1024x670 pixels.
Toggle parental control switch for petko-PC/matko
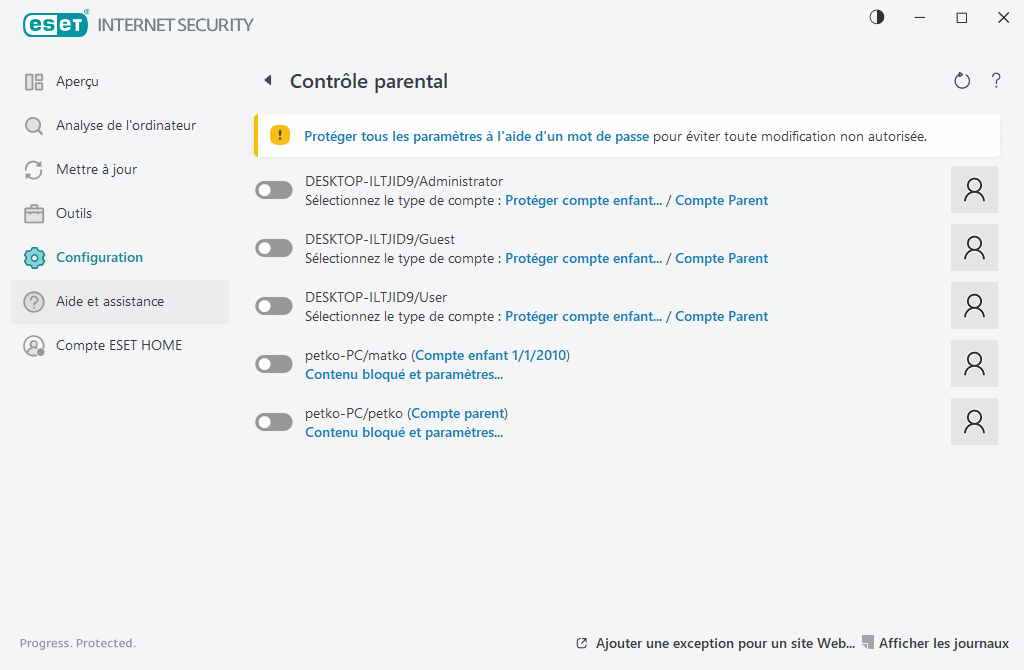tap(274, 364)
